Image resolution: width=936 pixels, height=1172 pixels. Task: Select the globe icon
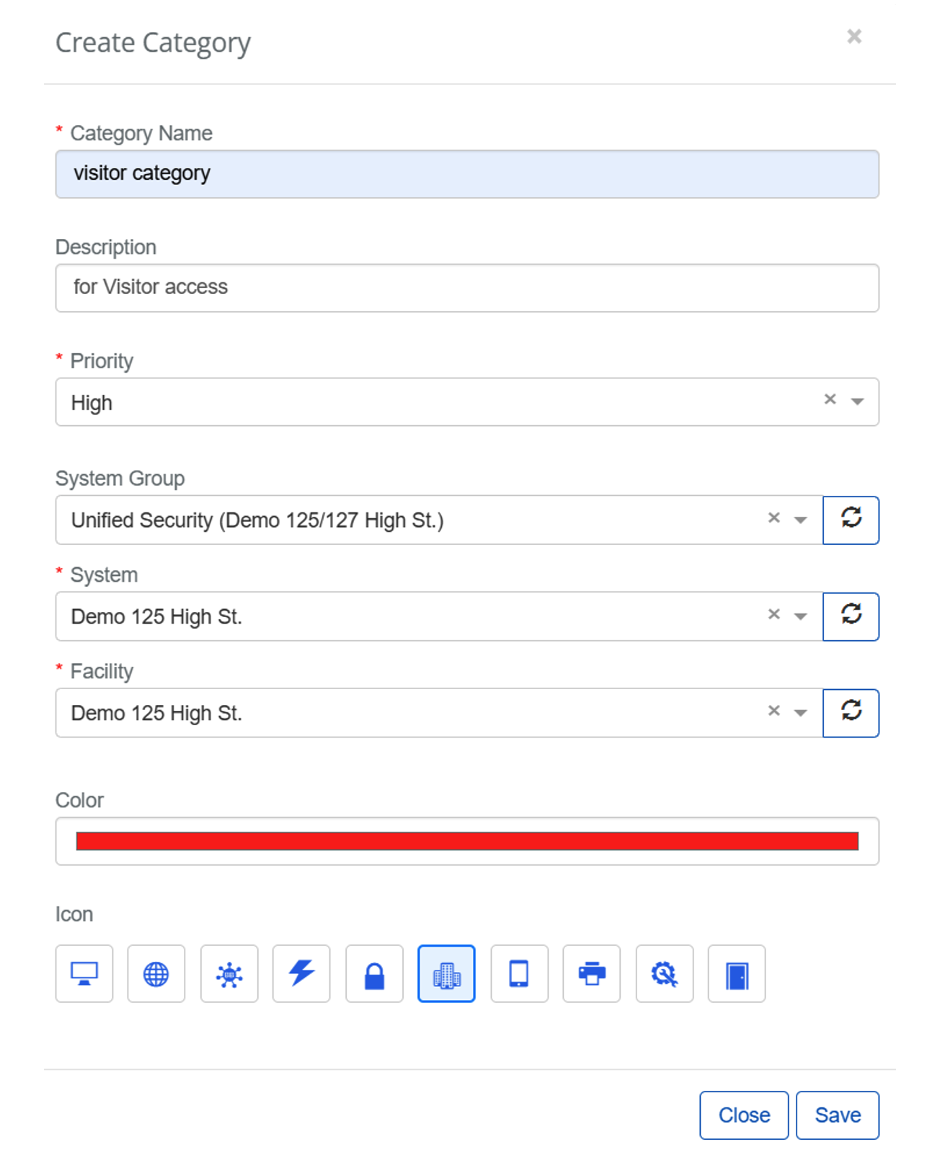point(156,974)
